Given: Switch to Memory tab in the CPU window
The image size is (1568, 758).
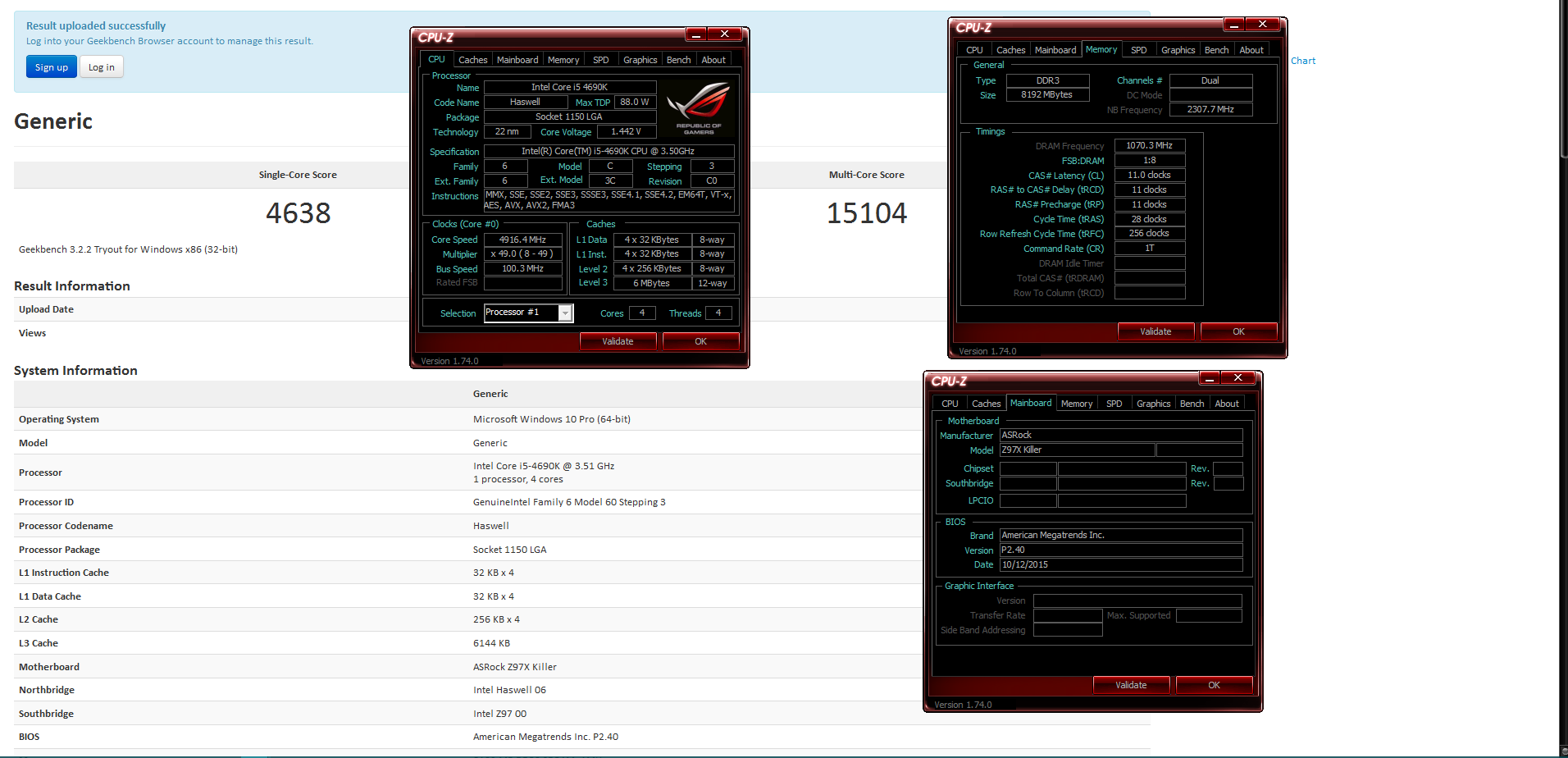Looking at the screenshot, I should [x=563, y=60].
